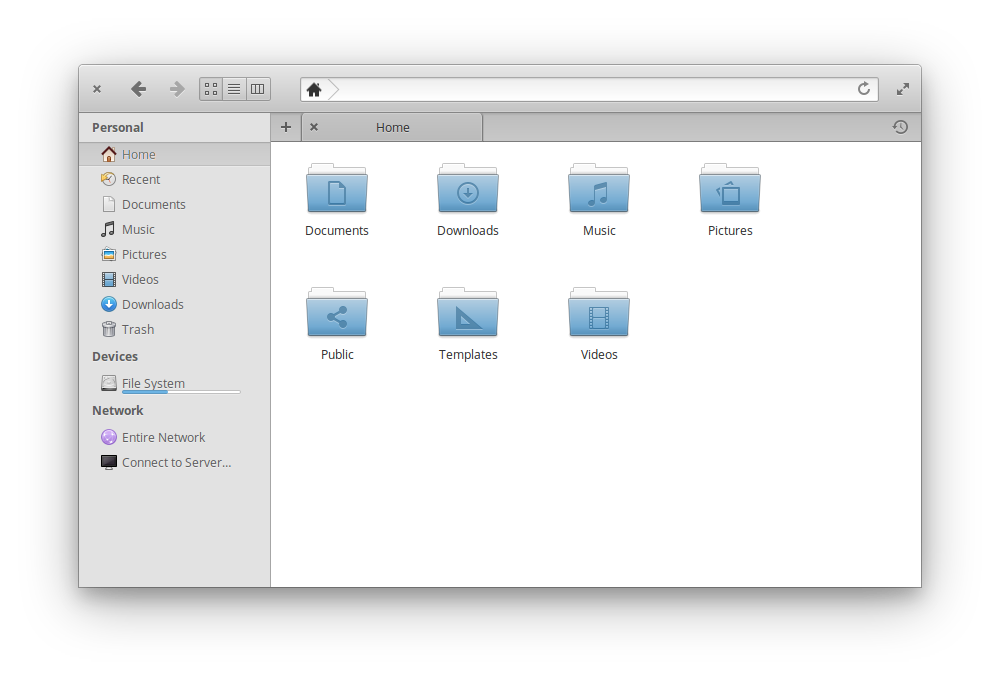Open a new tab with the plus icon
Screen dimensions: 1000x680
(x=286, y=127)
